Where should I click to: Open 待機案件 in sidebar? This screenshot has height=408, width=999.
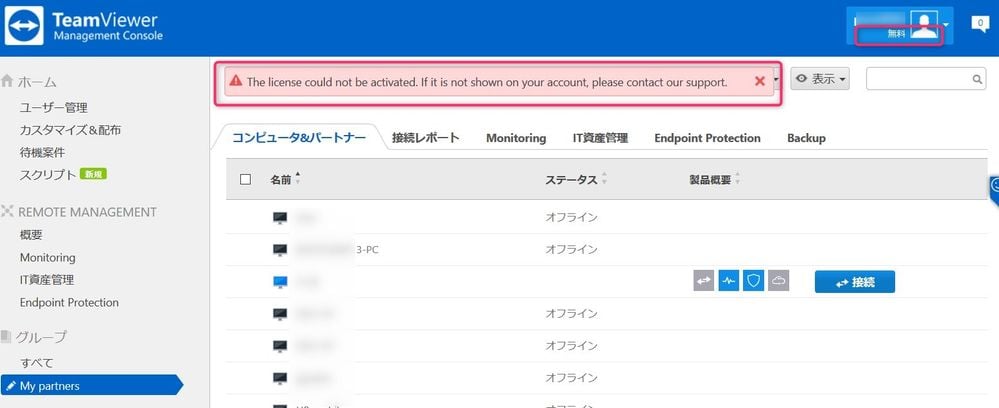[42, 152]
